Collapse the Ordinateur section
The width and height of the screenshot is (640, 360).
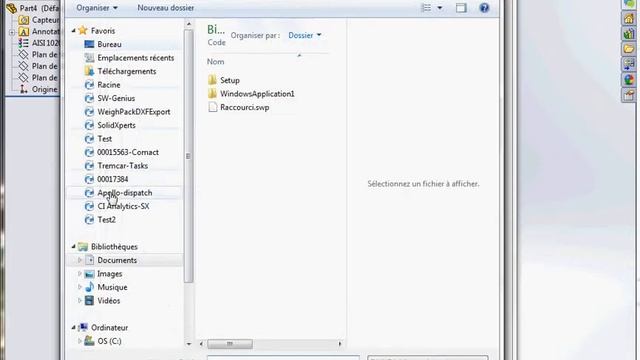74,327
